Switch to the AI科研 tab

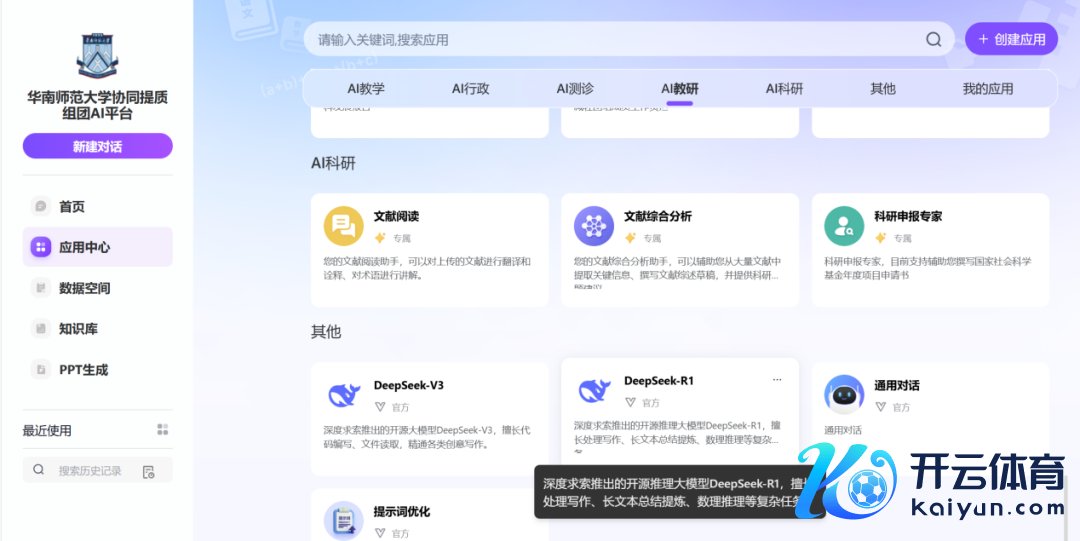pos(784,89)
